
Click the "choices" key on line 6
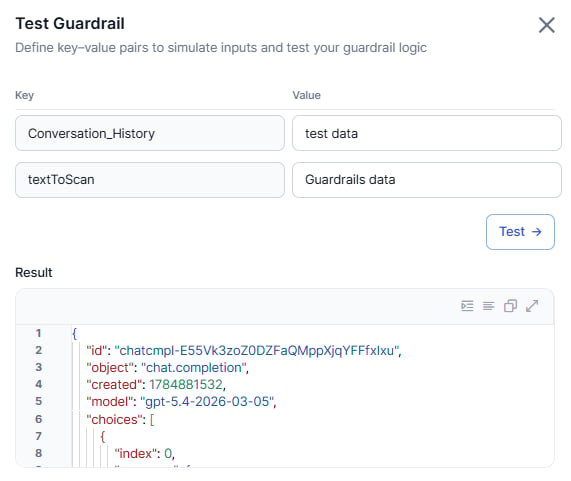pos(114,419)
